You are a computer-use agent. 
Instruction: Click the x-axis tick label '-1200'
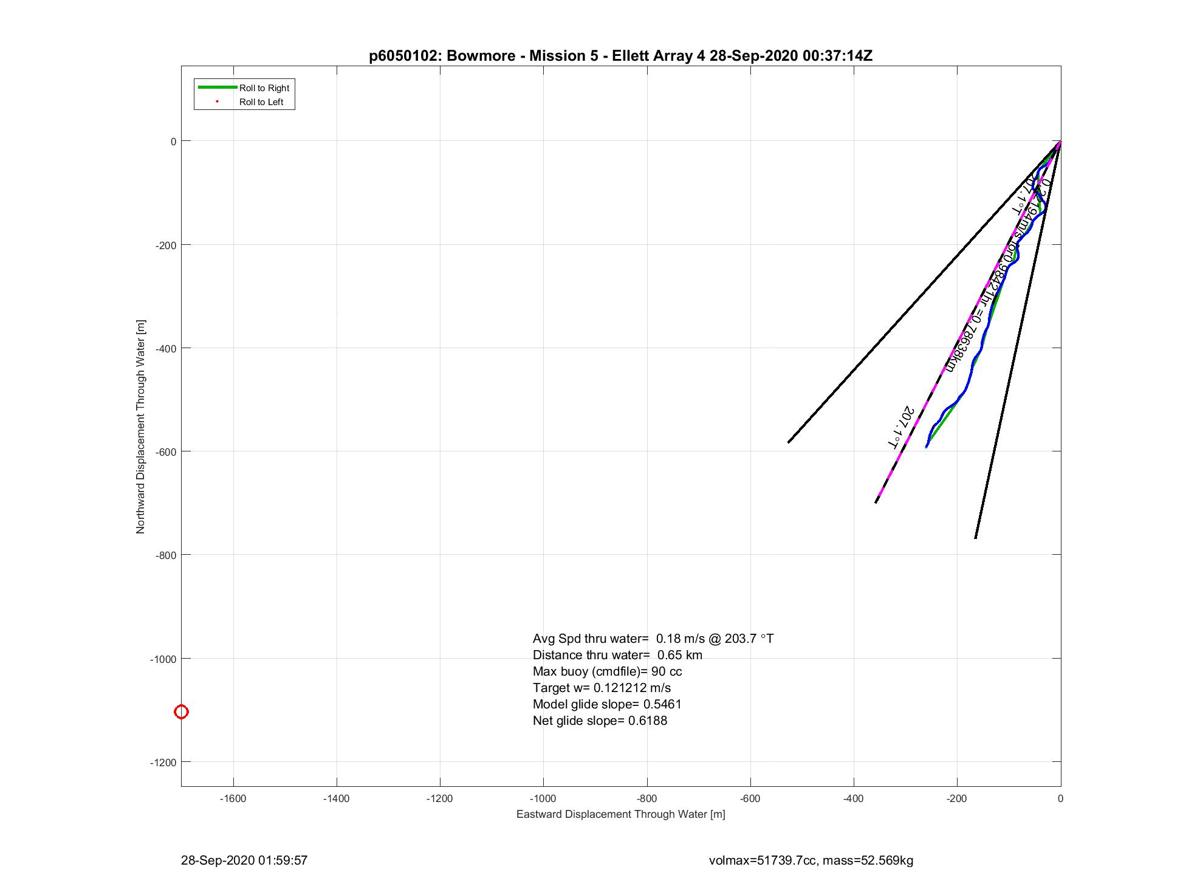[440, 799]
